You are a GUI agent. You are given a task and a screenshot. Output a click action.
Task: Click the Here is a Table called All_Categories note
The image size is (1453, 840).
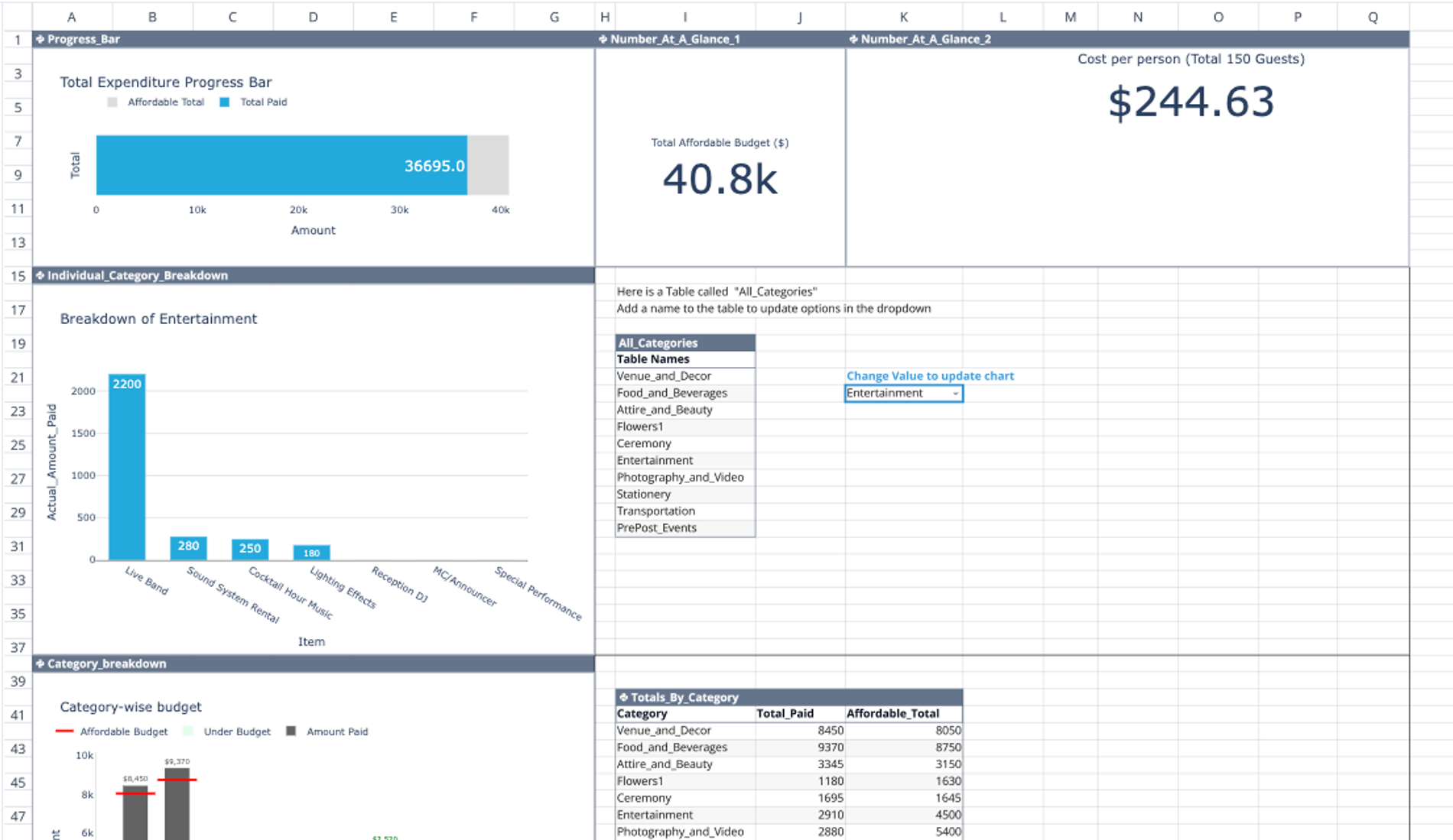[717, 291]
